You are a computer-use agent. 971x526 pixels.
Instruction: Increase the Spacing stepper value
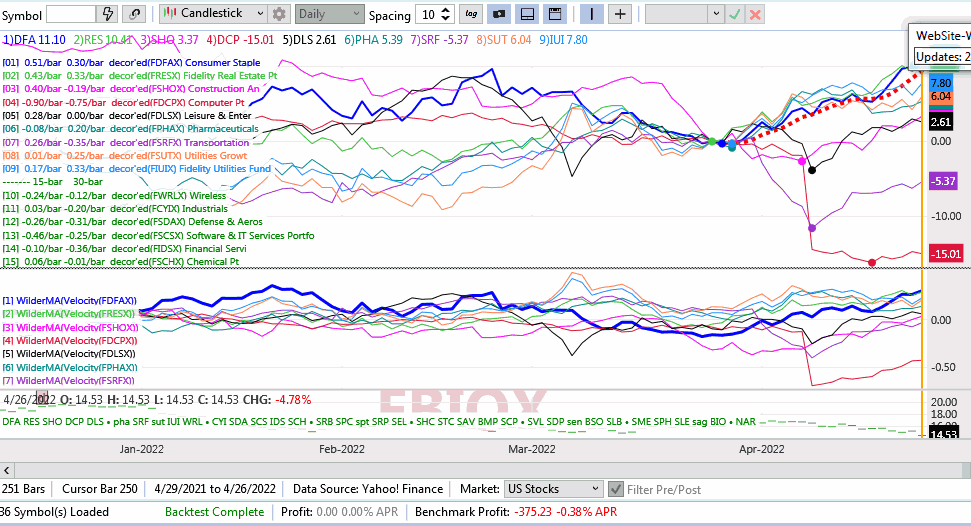click(446, 10)
